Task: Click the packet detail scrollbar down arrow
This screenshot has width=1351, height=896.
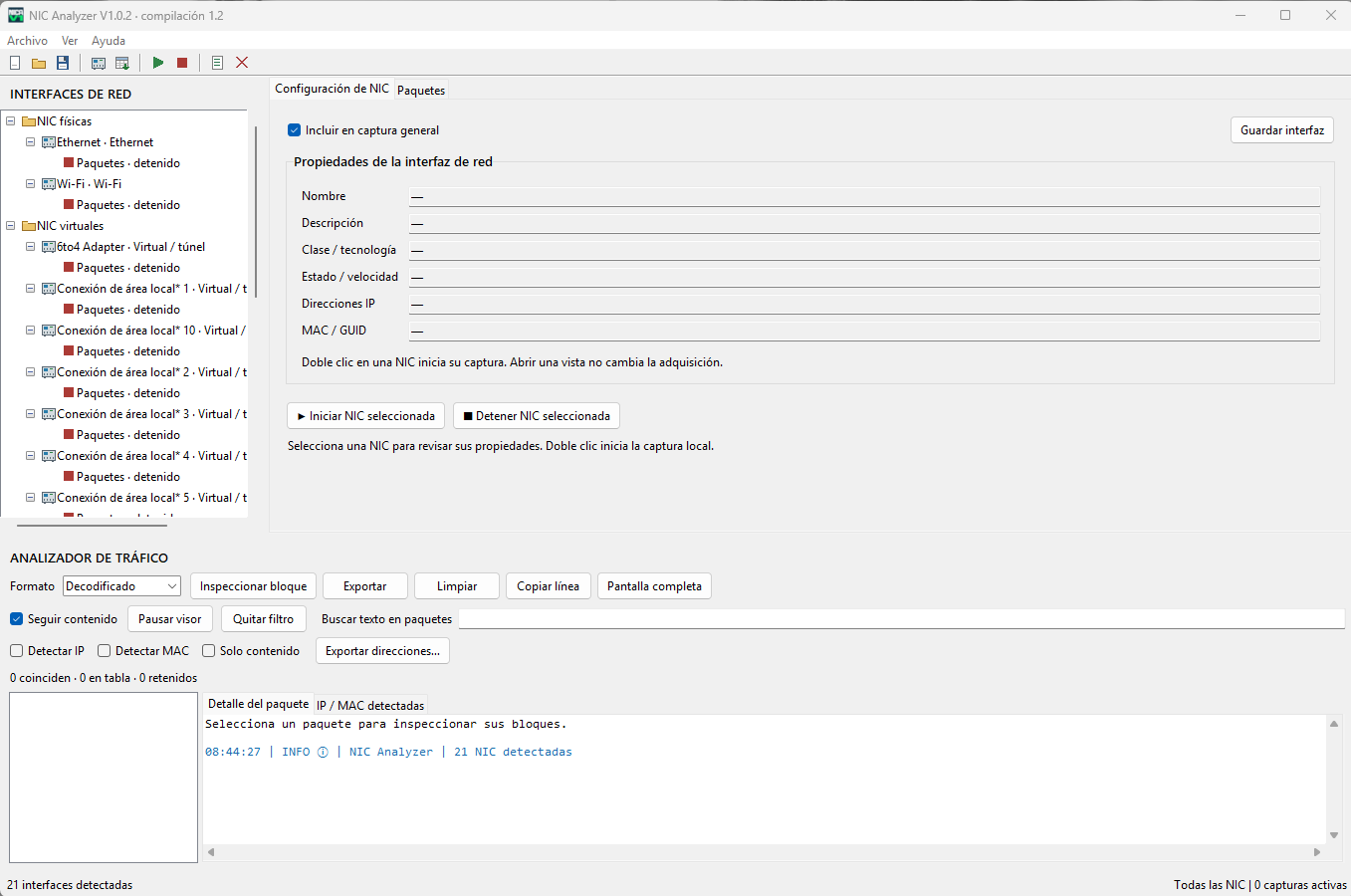Action: click(x=1334, y=835)
